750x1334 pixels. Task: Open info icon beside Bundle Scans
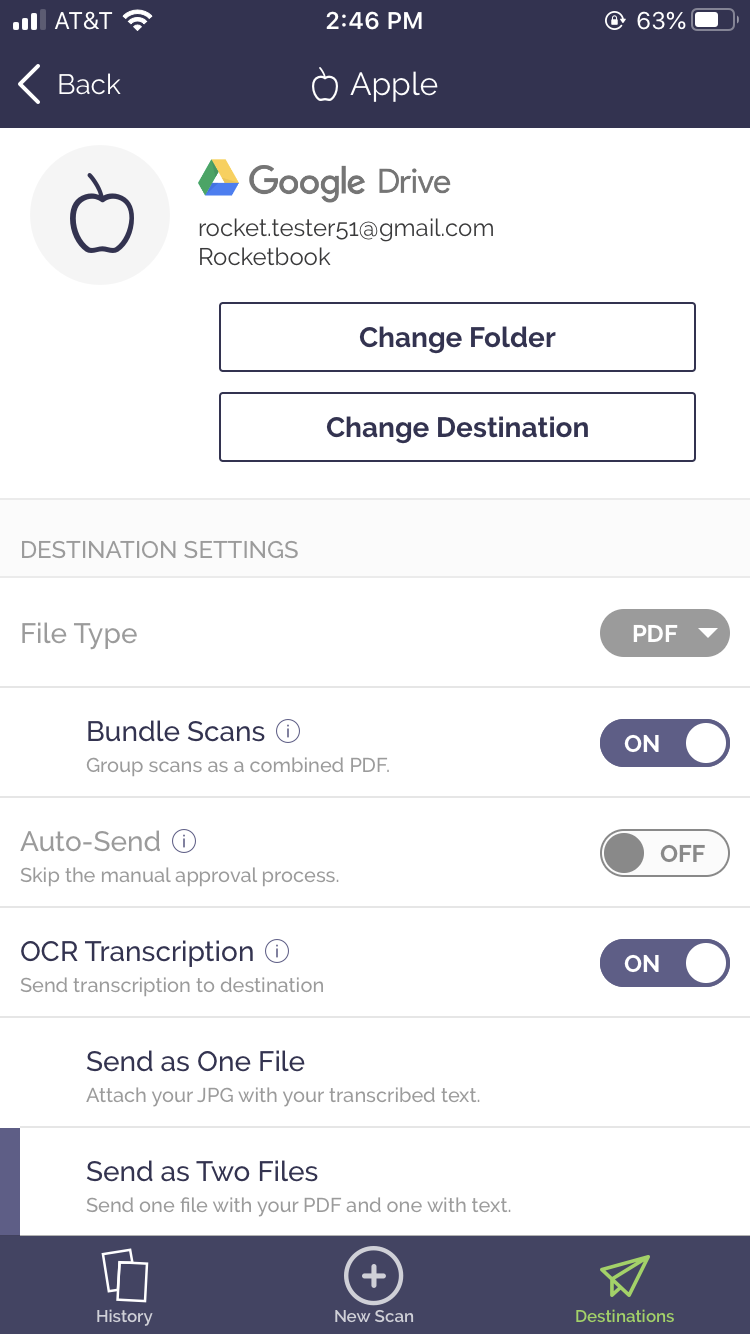pyautogui.click(x=288, y=732)
